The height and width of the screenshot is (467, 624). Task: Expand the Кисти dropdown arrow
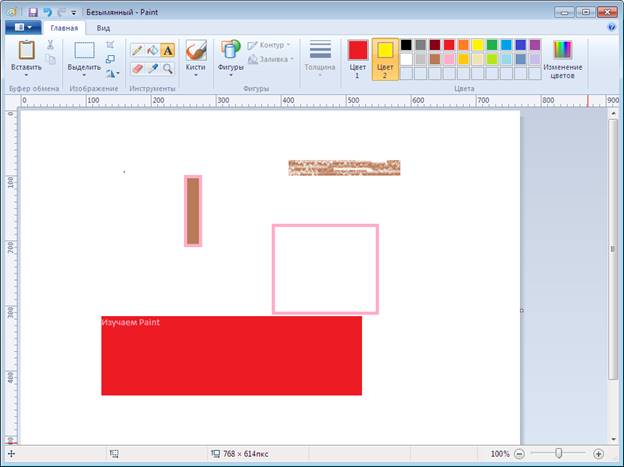point(196,75)
